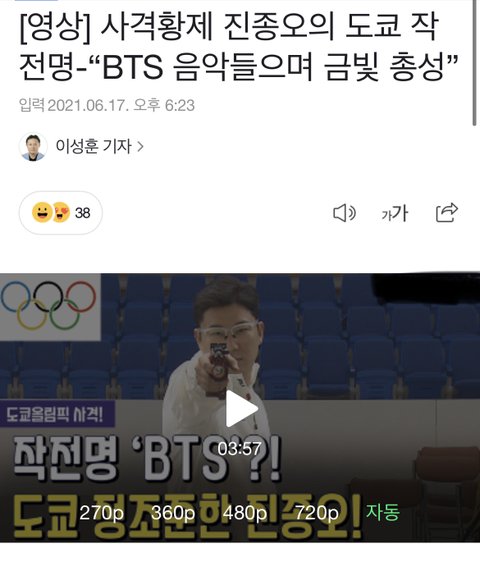Tap the 도쿄올림픽 사격 purple caption banner
This screenshot has height=562, width=480.
pos(57,414)
